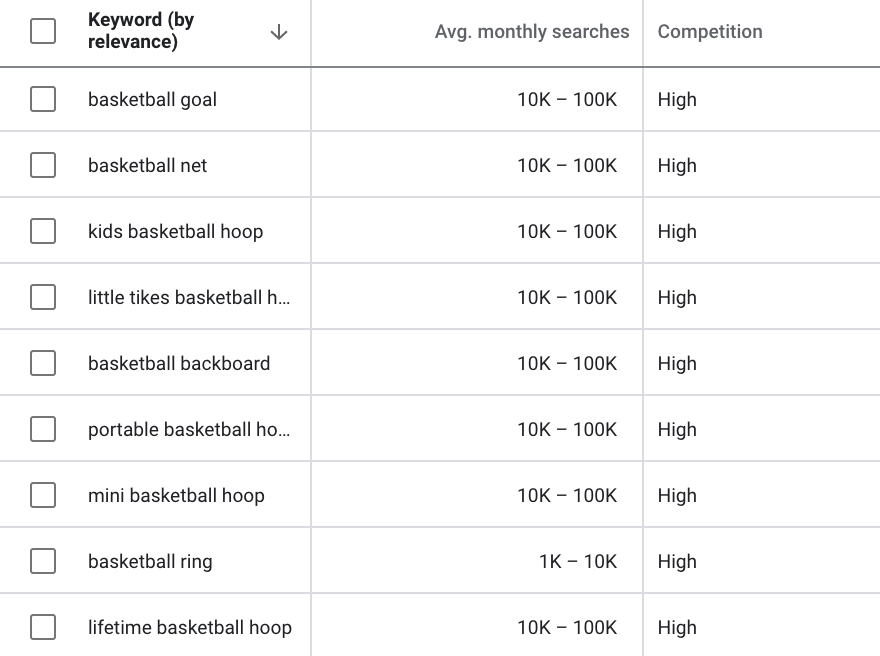The height and width of the screenshot is (656, 880).
Task: Click High competition for basketball backboard
Action: click(677, 364)
